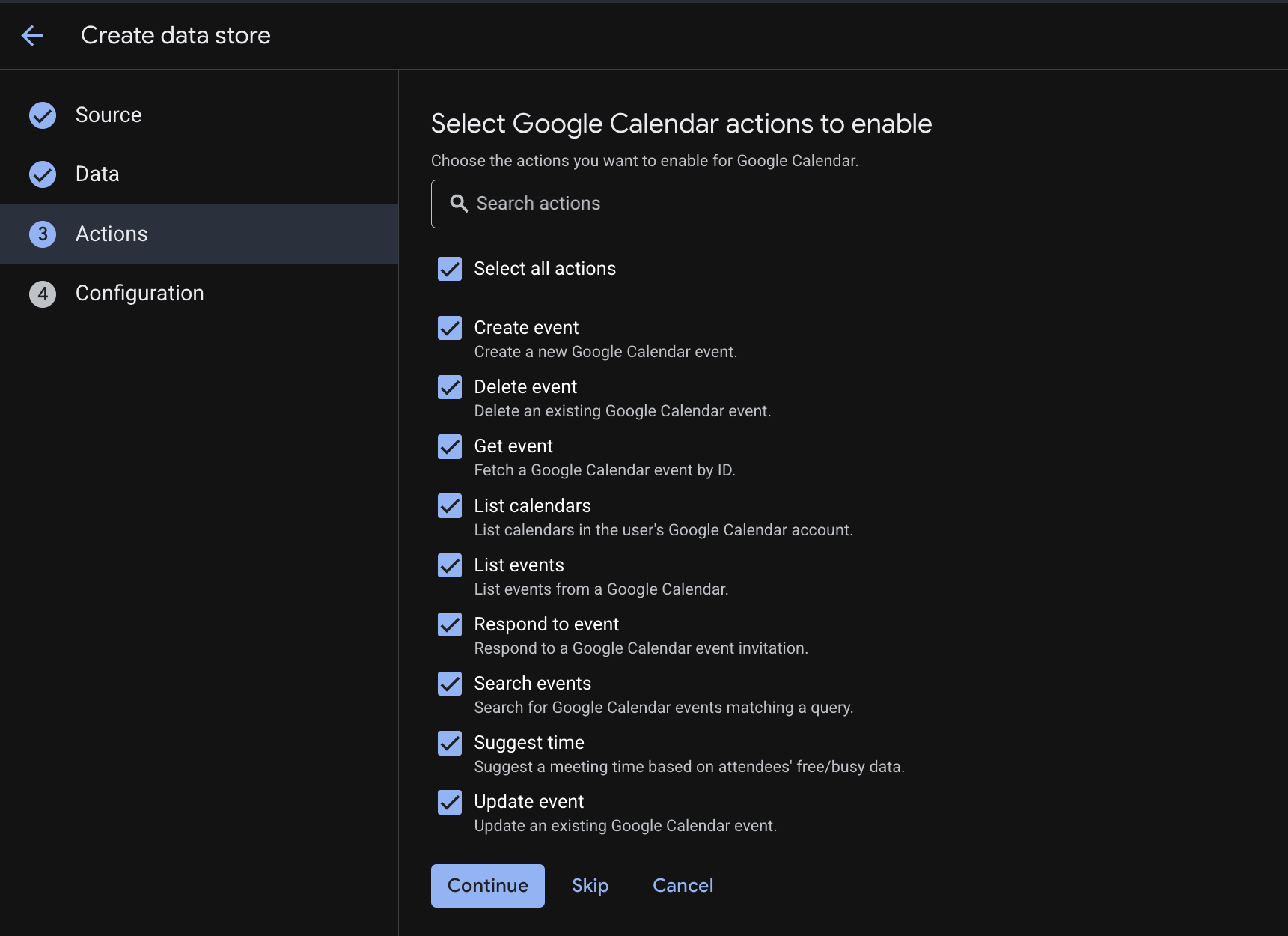Uncheck the Delete event checkbox
This screenshot has width=1288, height=936.
(x=450, y=387)
